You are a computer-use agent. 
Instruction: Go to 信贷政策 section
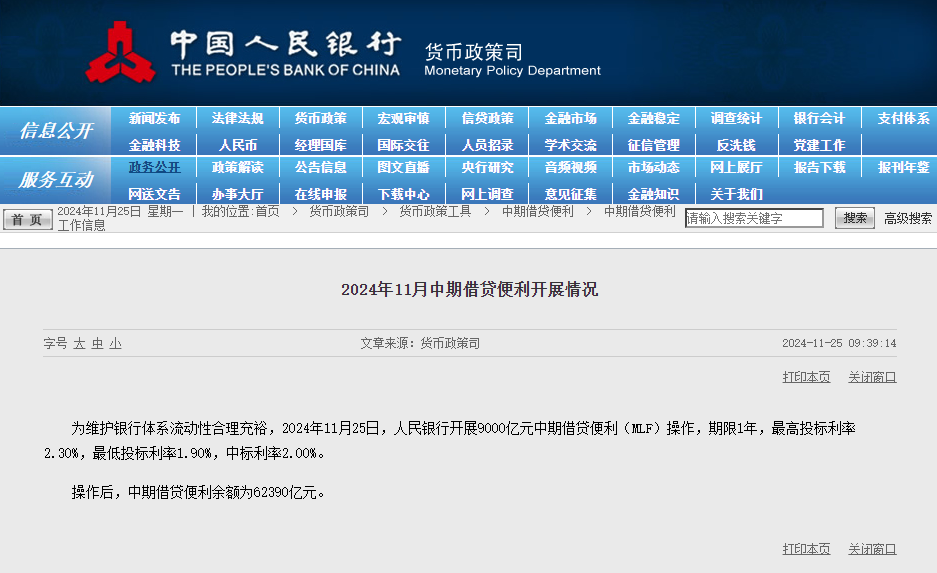pos(487,118)
